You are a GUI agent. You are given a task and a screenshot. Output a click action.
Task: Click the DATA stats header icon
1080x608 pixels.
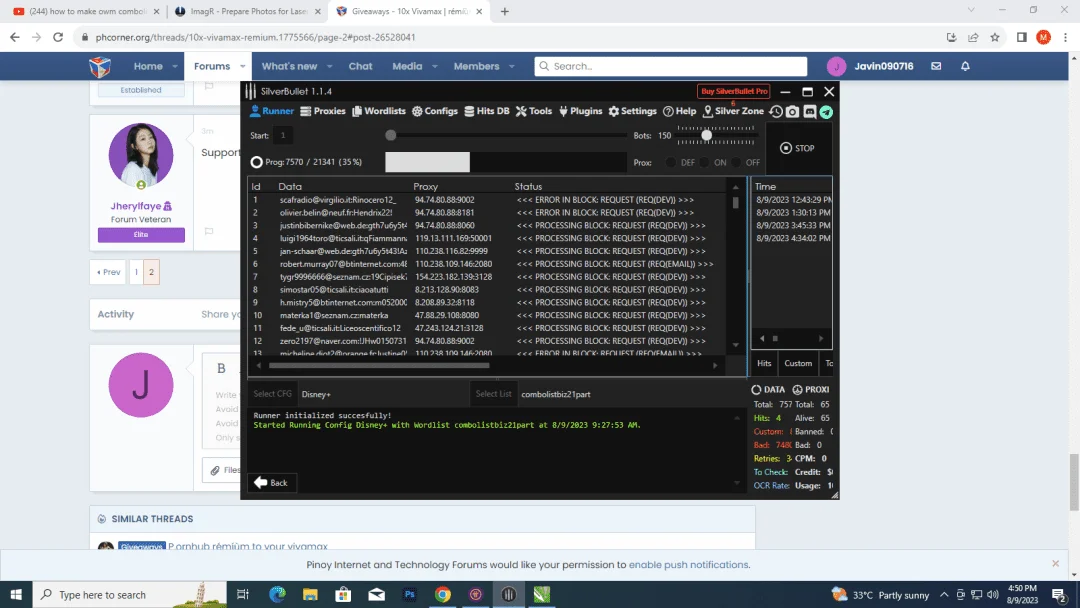click(x=756, y=390)
